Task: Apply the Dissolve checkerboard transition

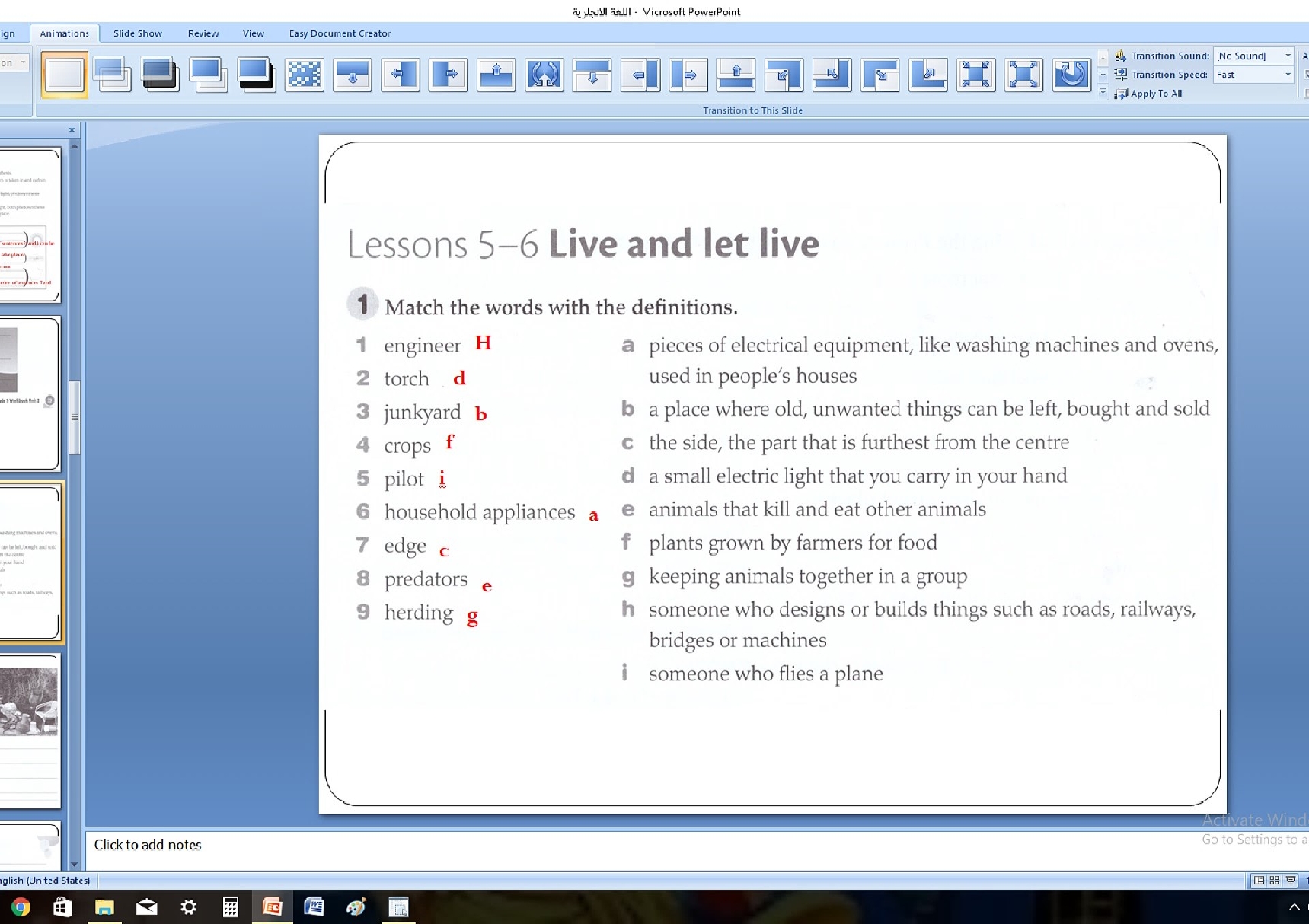Action: pos(304,75)
